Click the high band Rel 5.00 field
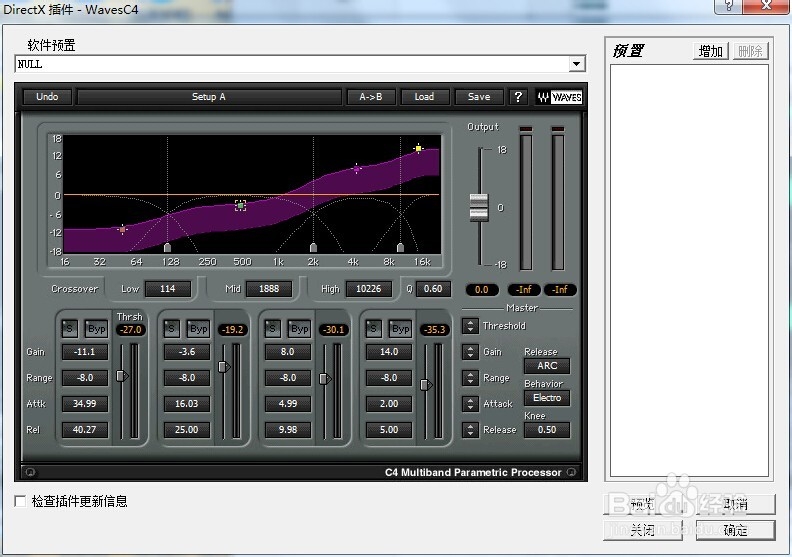The width and height of the screenshot is (792, 557). tap(389, 430)
